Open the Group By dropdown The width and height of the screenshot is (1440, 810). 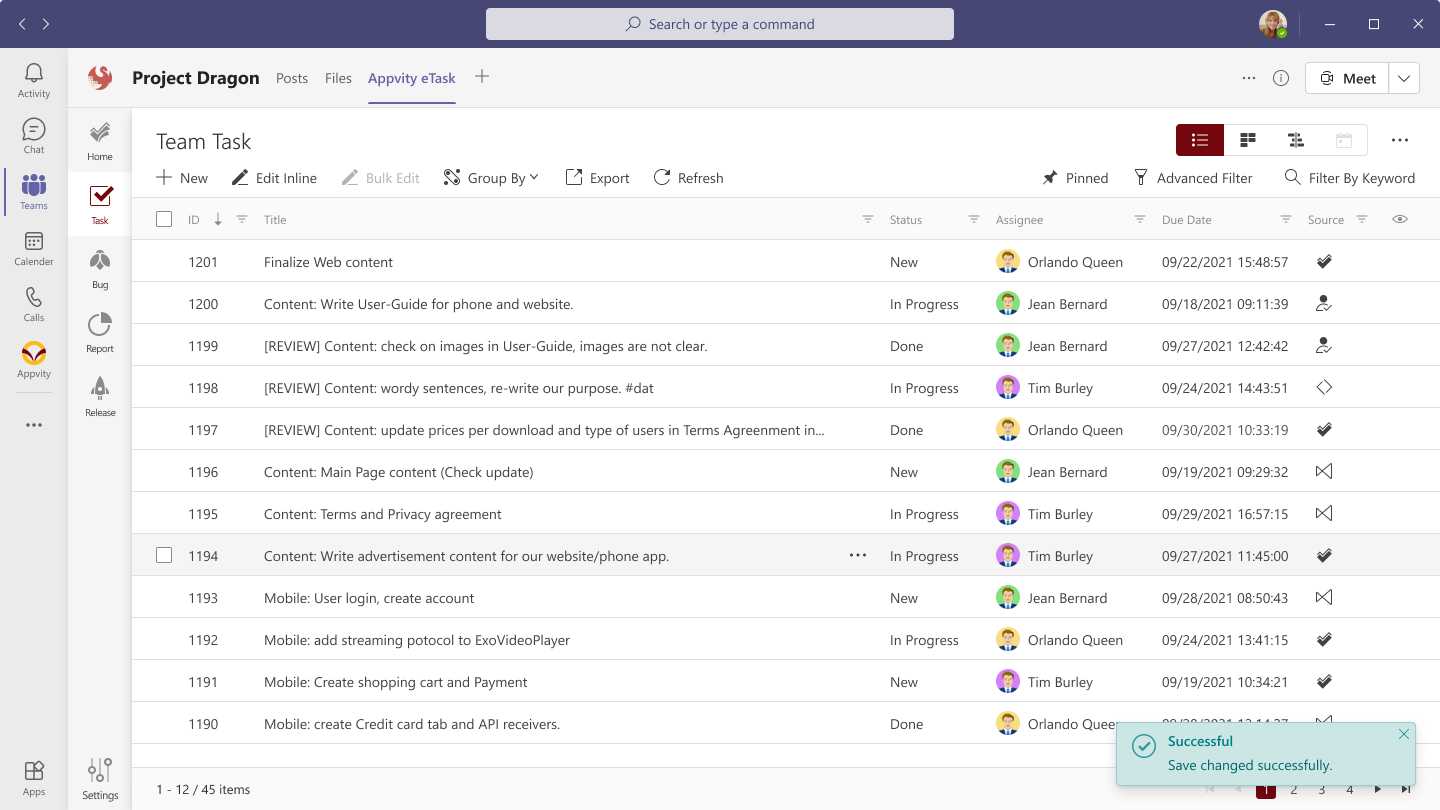click(x=491, y=177)
